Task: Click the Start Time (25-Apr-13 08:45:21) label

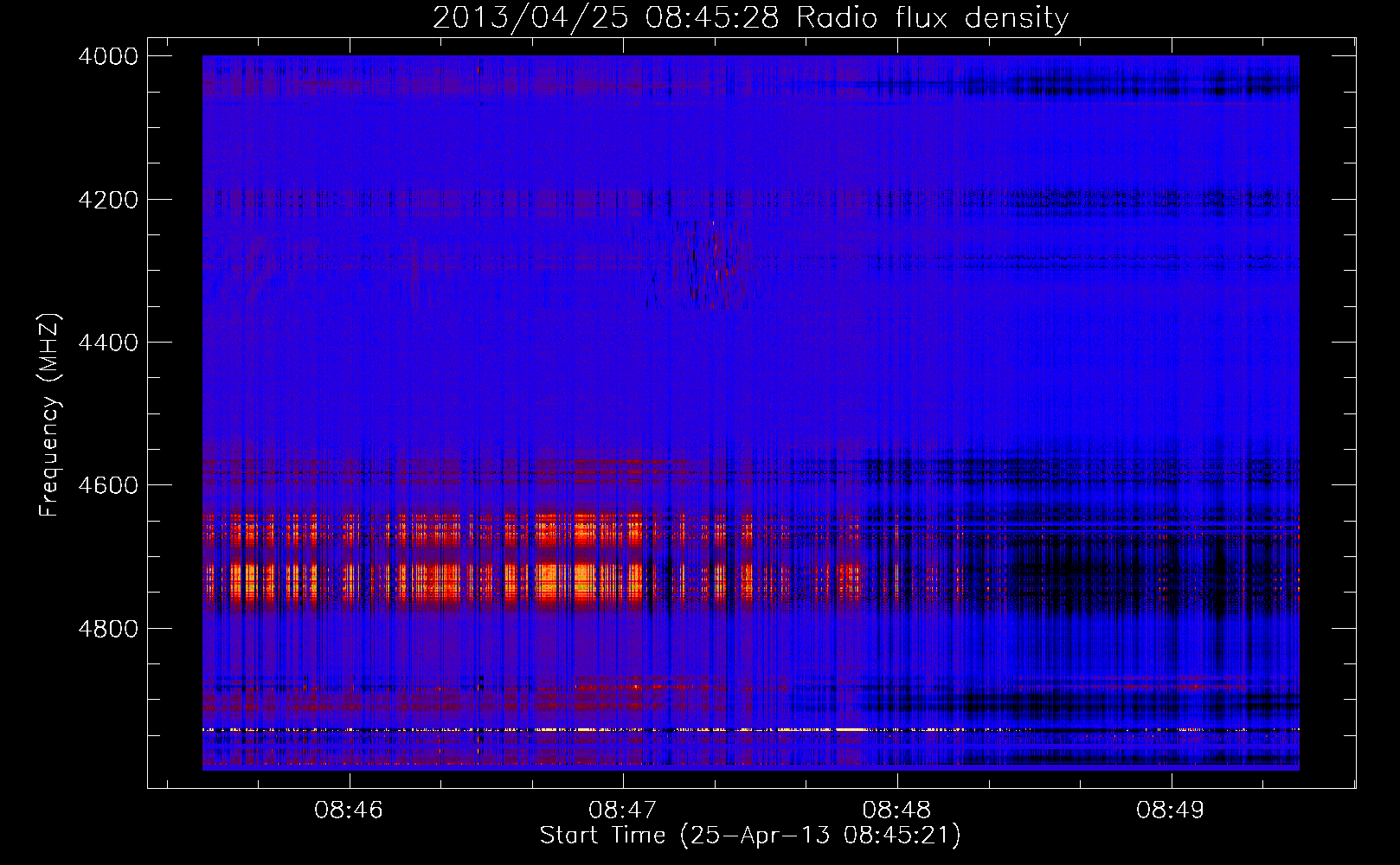Action: (750, 836)
